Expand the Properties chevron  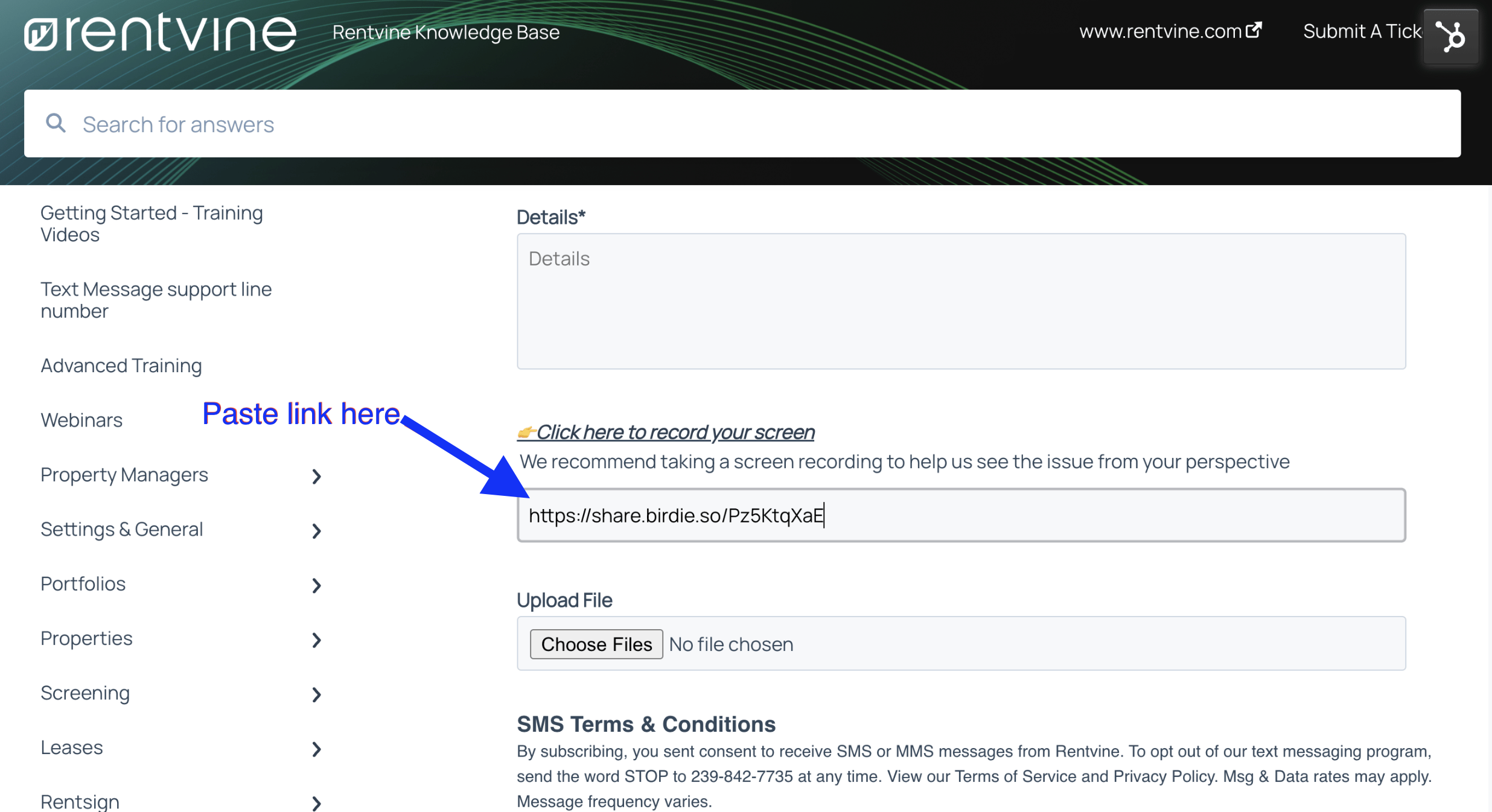[316, 640]
